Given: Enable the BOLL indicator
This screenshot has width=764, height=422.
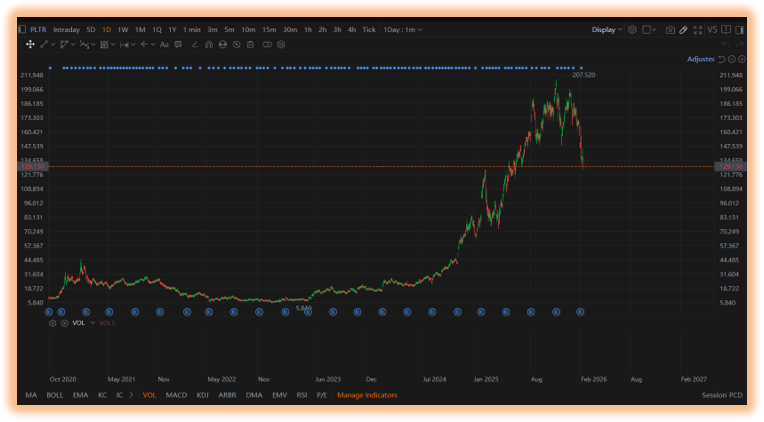Looking at the screenshot, I should [55, 395].
